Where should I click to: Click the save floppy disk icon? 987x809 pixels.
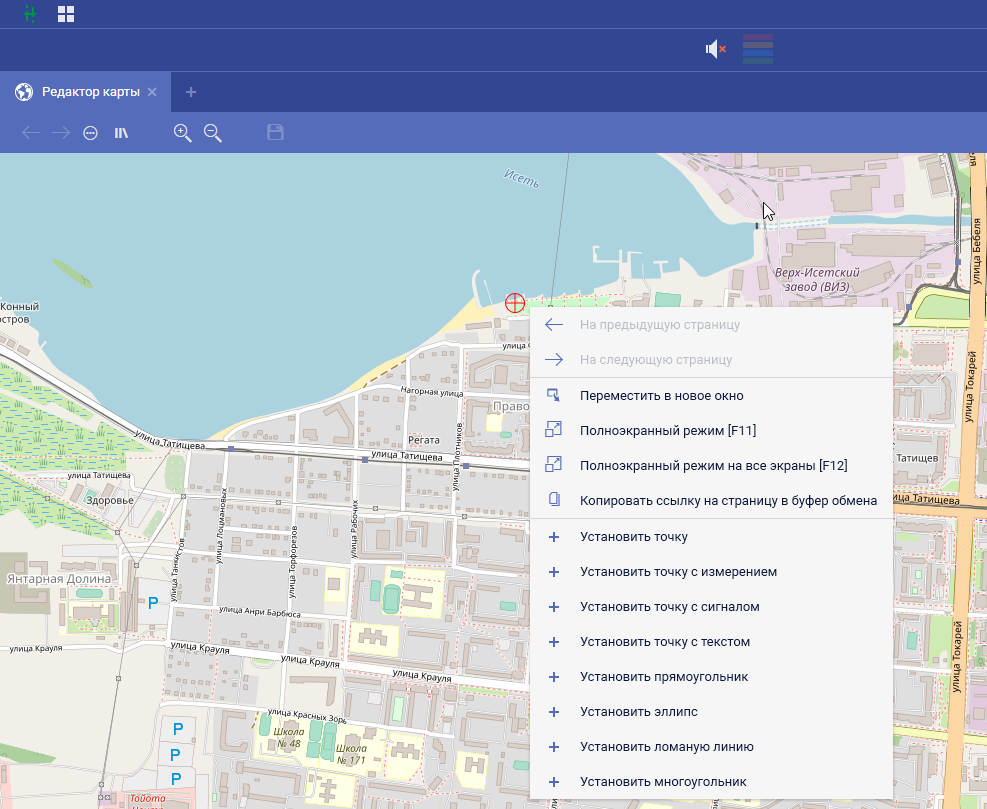[x=275, y=133]
